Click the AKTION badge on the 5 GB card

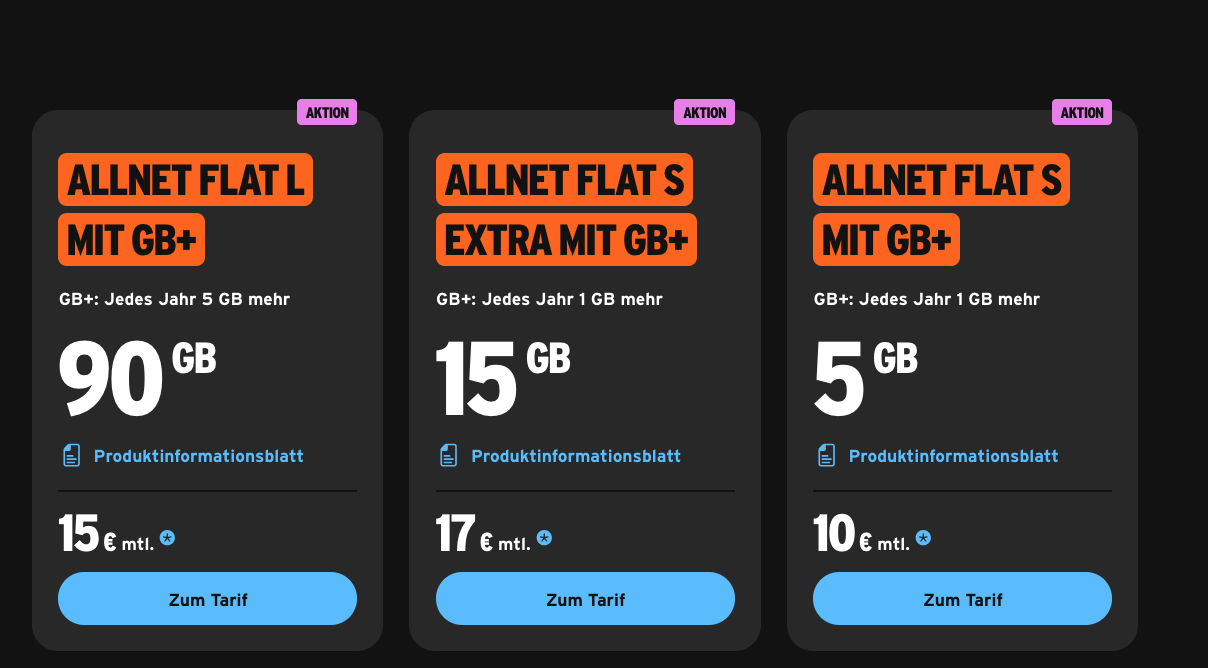coord(1082,113)
